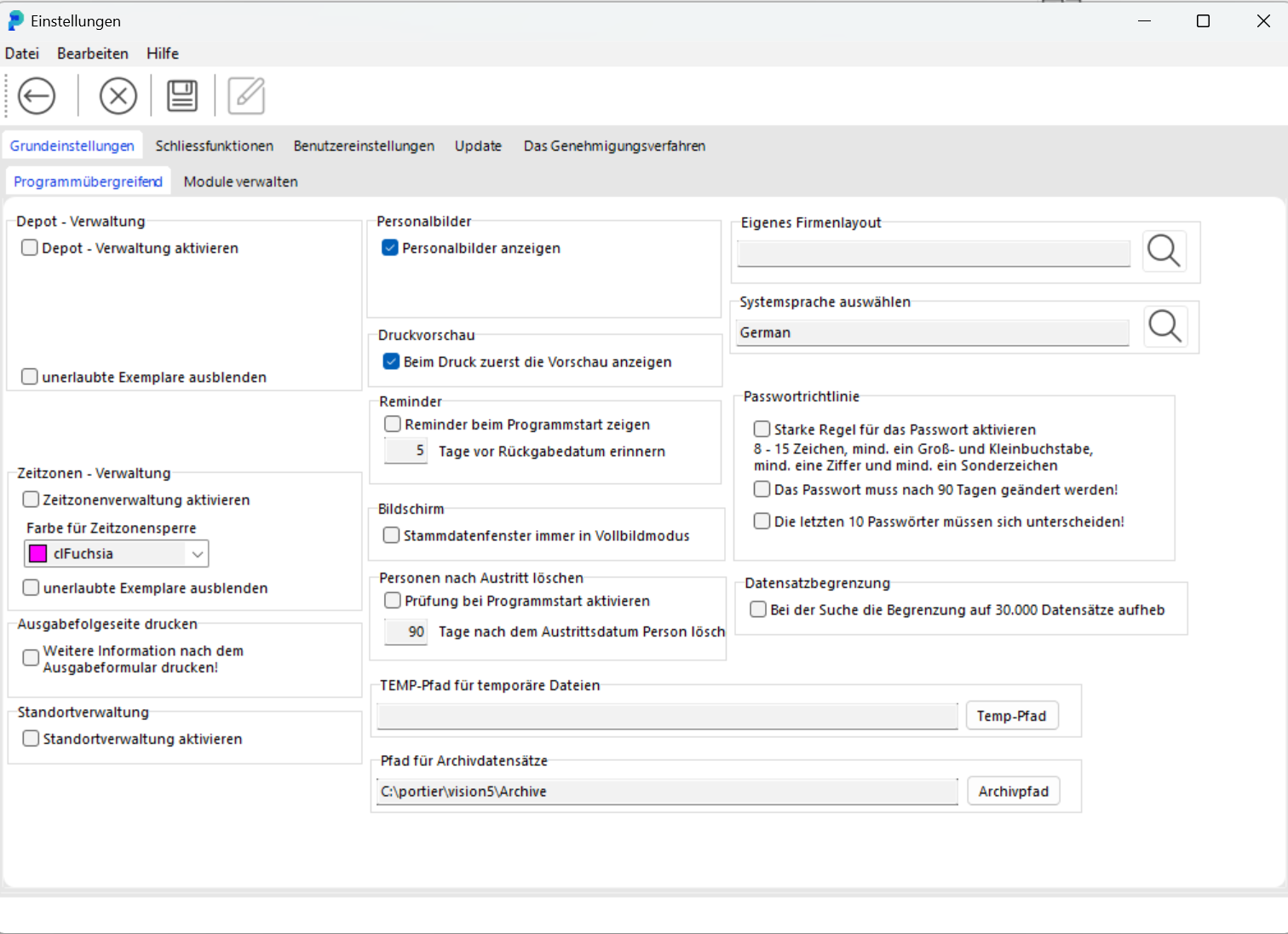The image size is (1288, 934).
Task: Click the save floppy disk icon
Action: coord(182,95)
